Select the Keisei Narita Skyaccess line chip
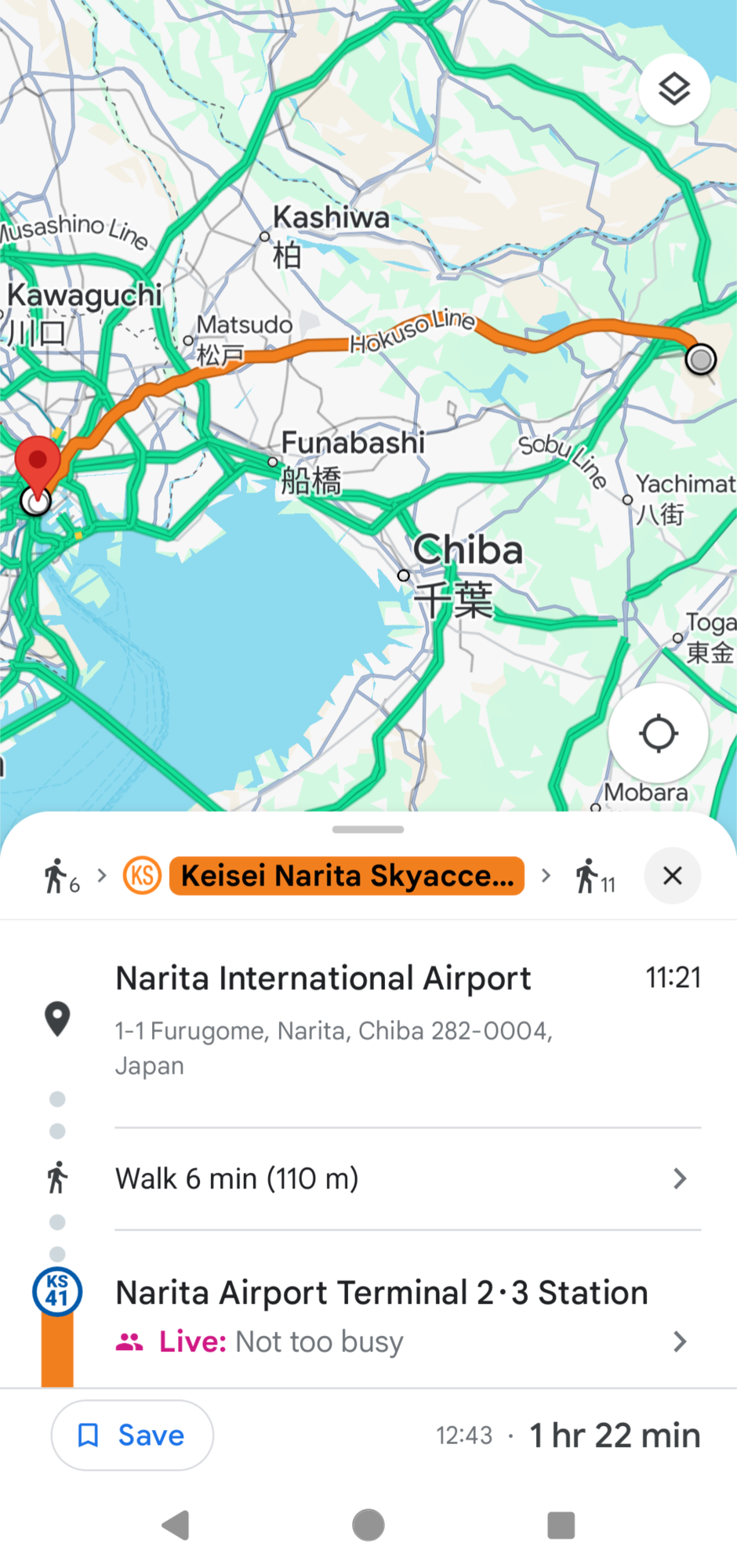Screen dimensions: 737x1568 tap(347, 876)
